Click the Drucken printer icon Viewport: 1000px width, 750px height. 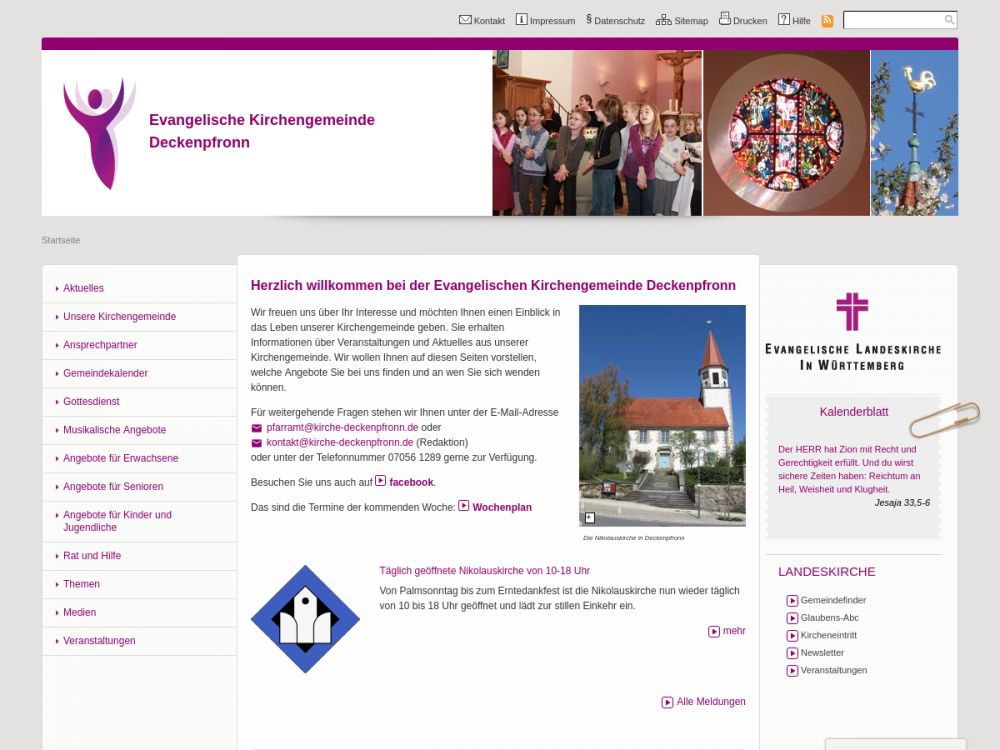725,19
